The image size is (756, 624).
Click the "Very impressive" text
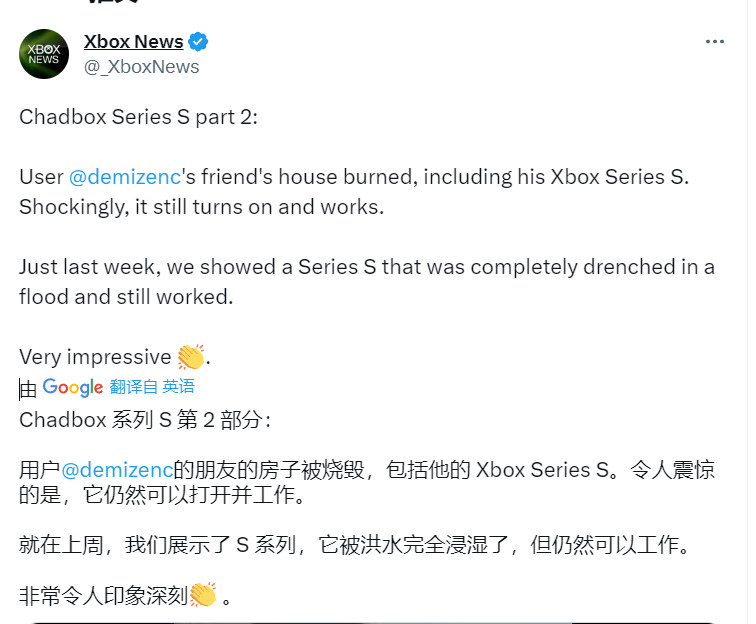click(x=95, y=357)
